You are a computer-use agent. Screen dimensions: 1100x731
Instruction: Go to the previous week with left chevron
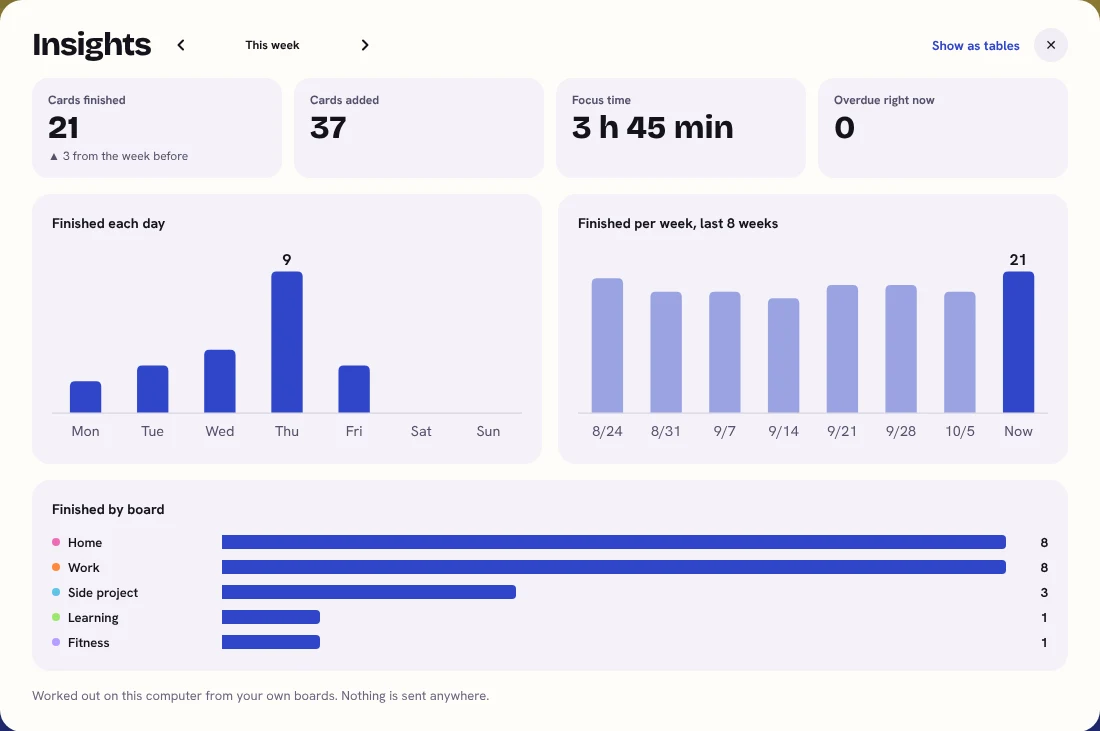coord(181,45)
